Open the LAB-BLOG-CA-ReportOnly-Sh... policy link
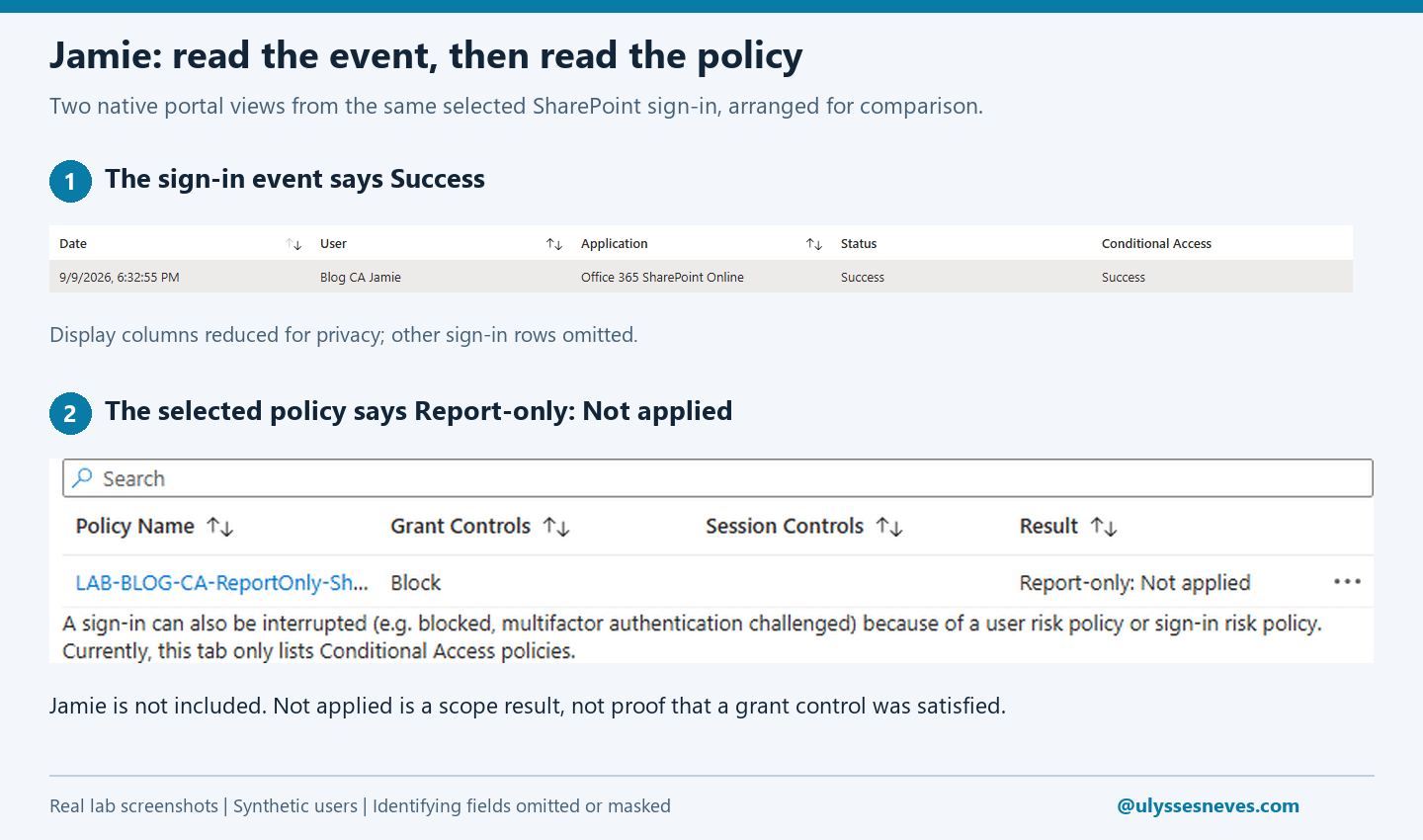The height and width of the screenshot is (840, 1423). [x=221, y=583]
